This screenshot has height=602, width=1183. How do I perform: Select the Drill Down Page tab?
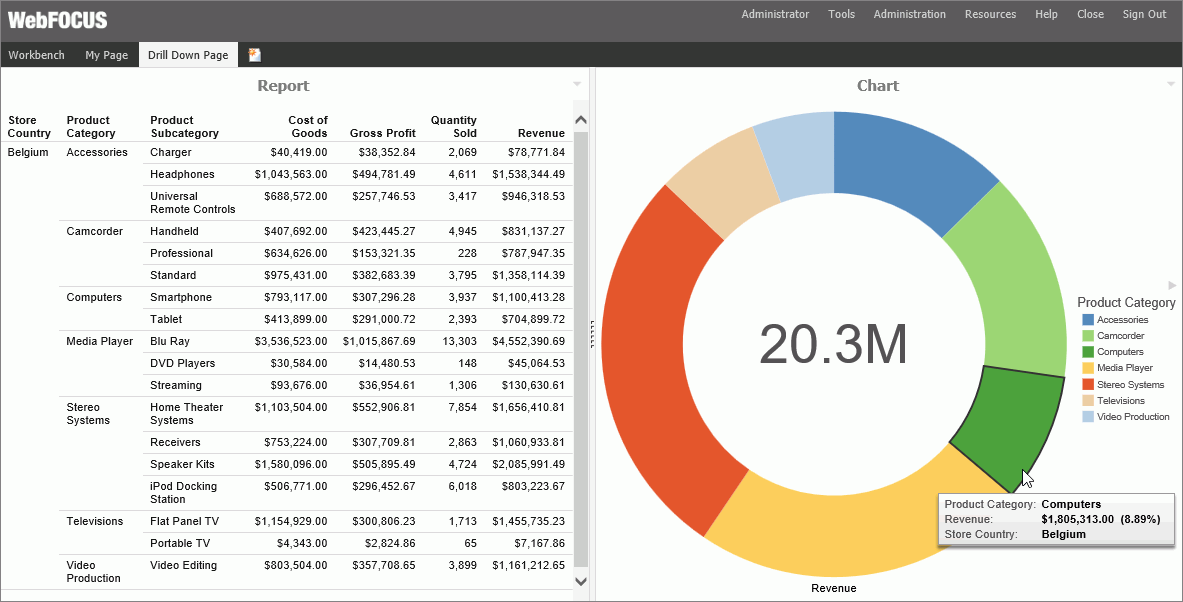pos(188,55)
